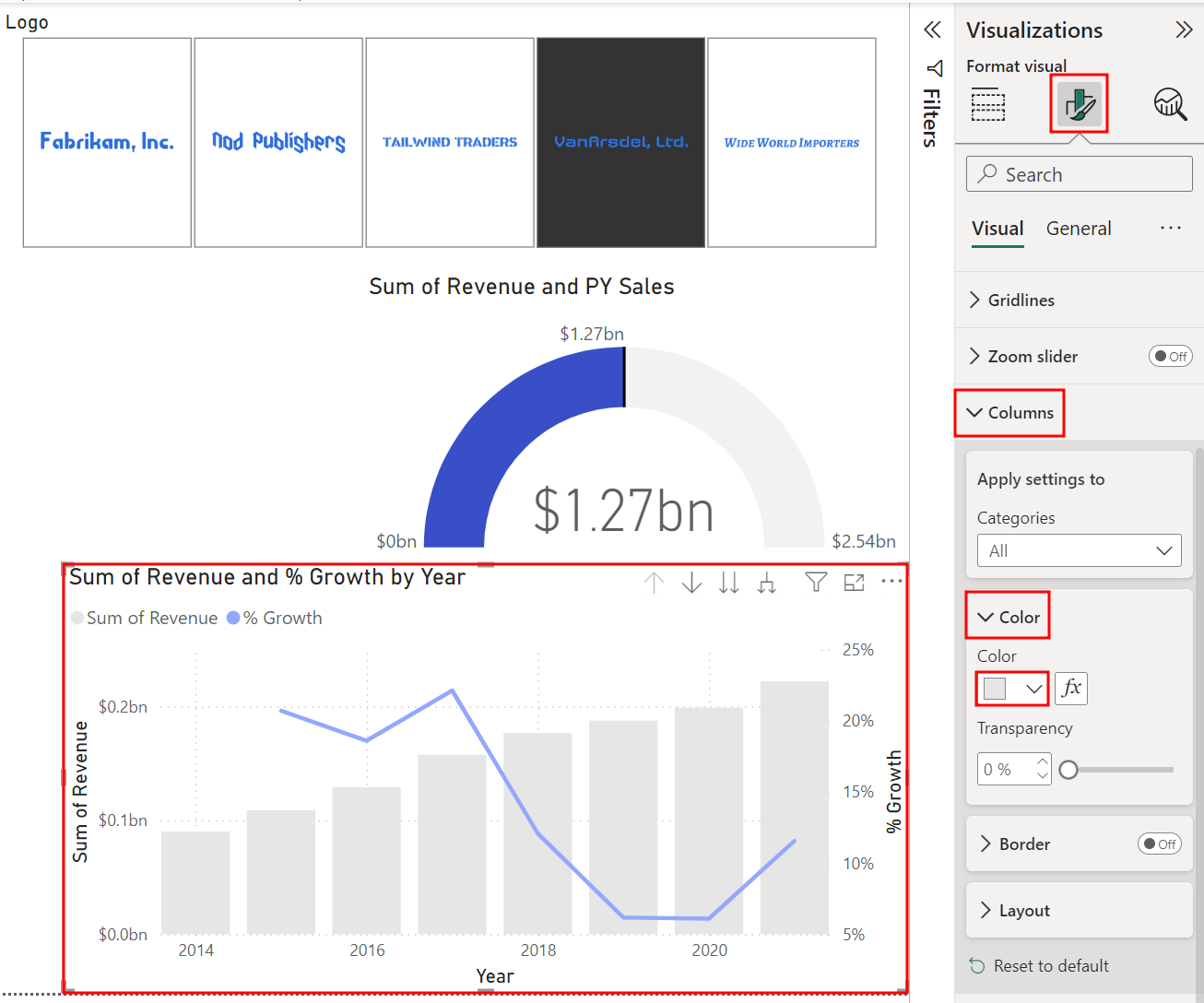This screenshot has width=1204, height=1003.
Task: Expand all down one level fork icon
Action: click(x=766, y=583)
